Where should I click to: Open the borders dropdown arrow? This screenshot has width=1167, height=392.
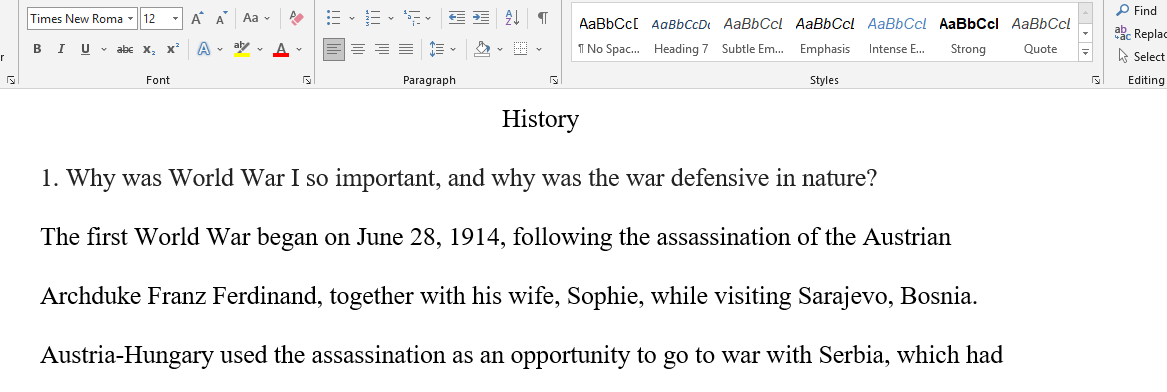click(538, 49)
